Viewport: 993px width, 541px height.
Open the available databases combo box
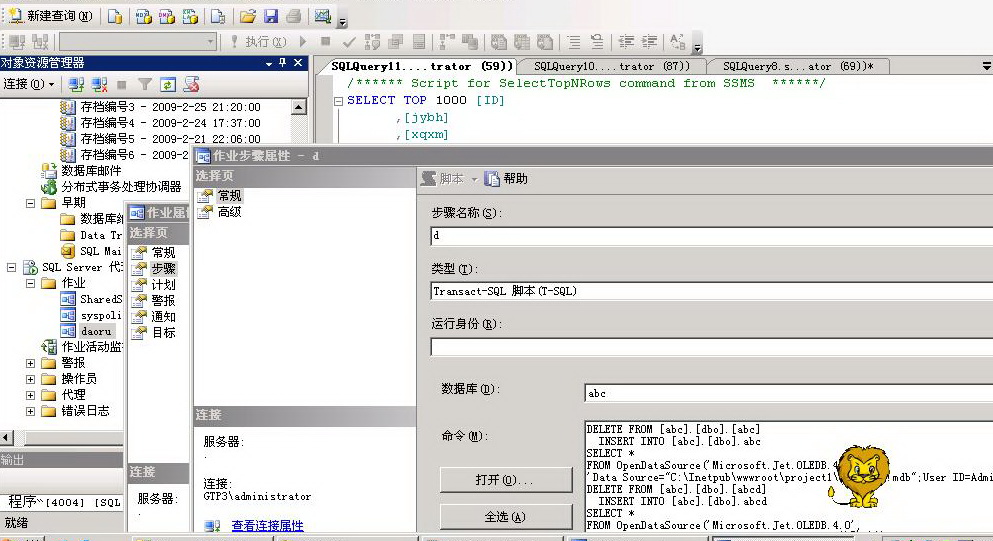tap(138, 42)
